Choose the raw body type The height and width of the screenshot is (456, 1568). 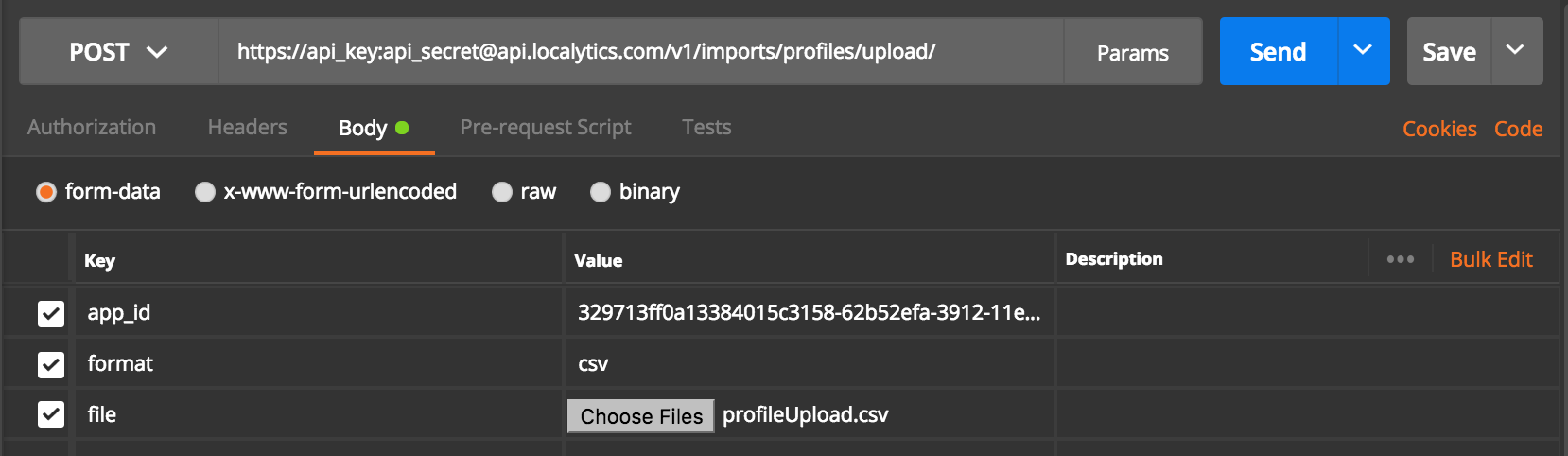(502, 192)
